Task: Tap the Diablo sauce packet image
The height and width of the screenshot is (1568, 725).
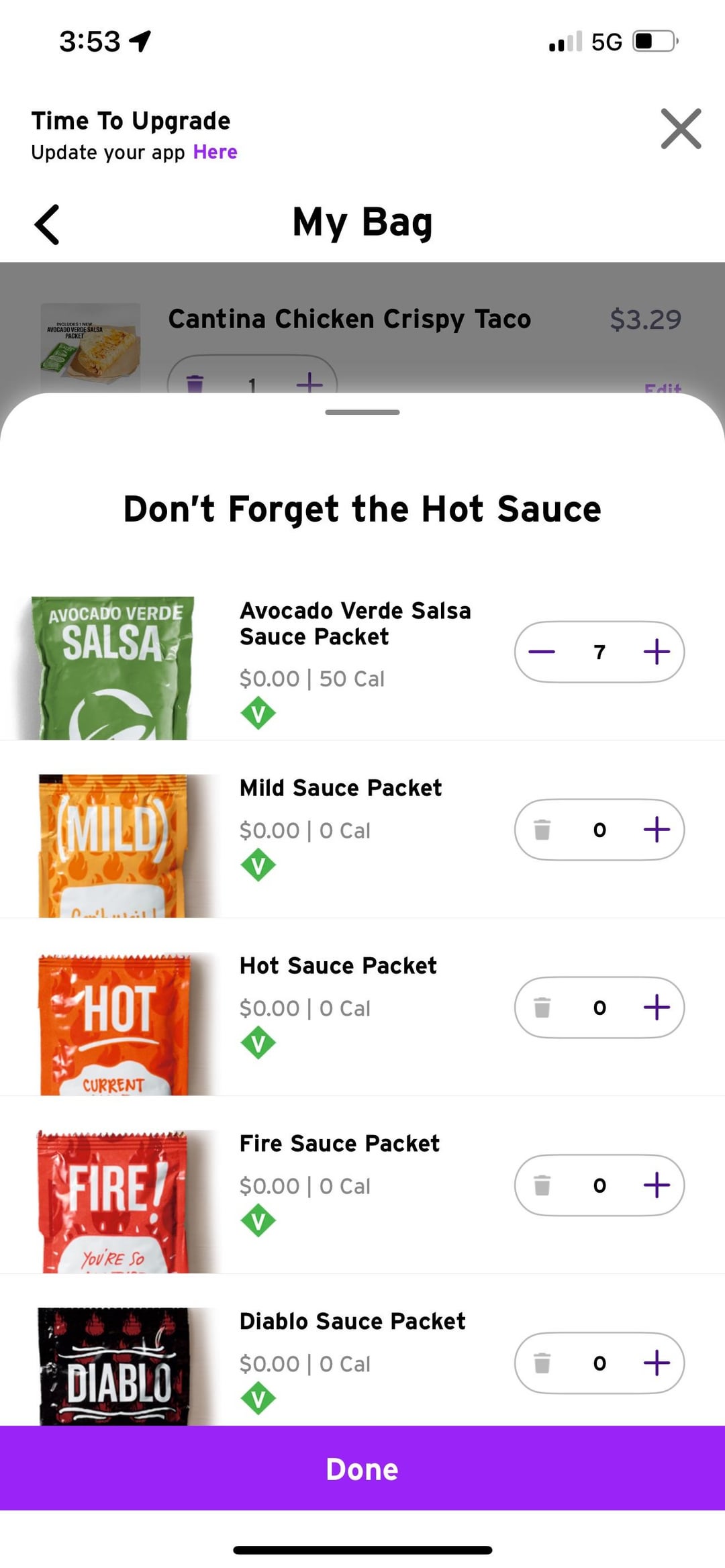Action: [x=113, y=1366]
